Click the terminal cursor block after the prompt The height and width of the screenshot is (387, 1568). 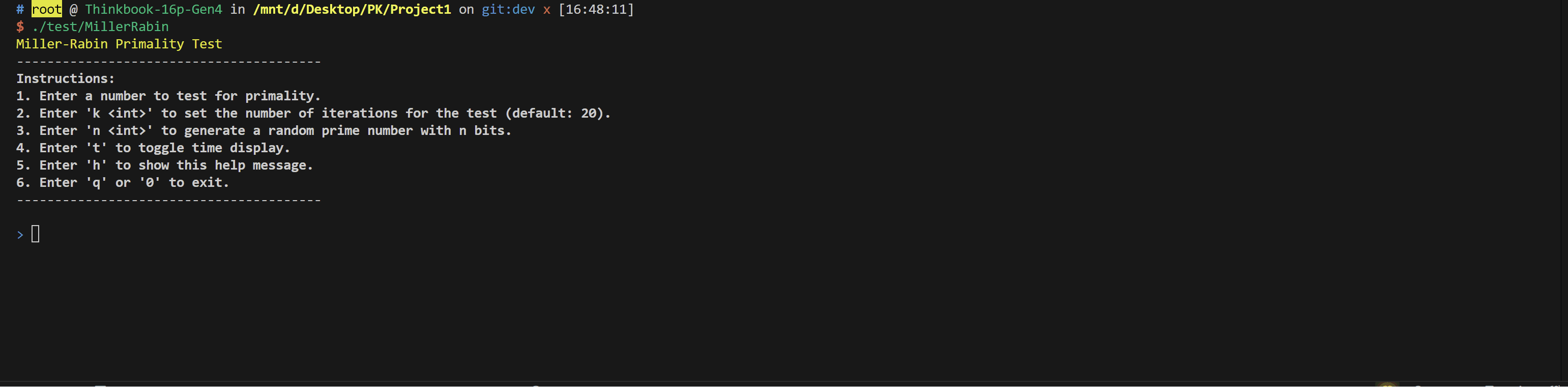click(35, 234)
